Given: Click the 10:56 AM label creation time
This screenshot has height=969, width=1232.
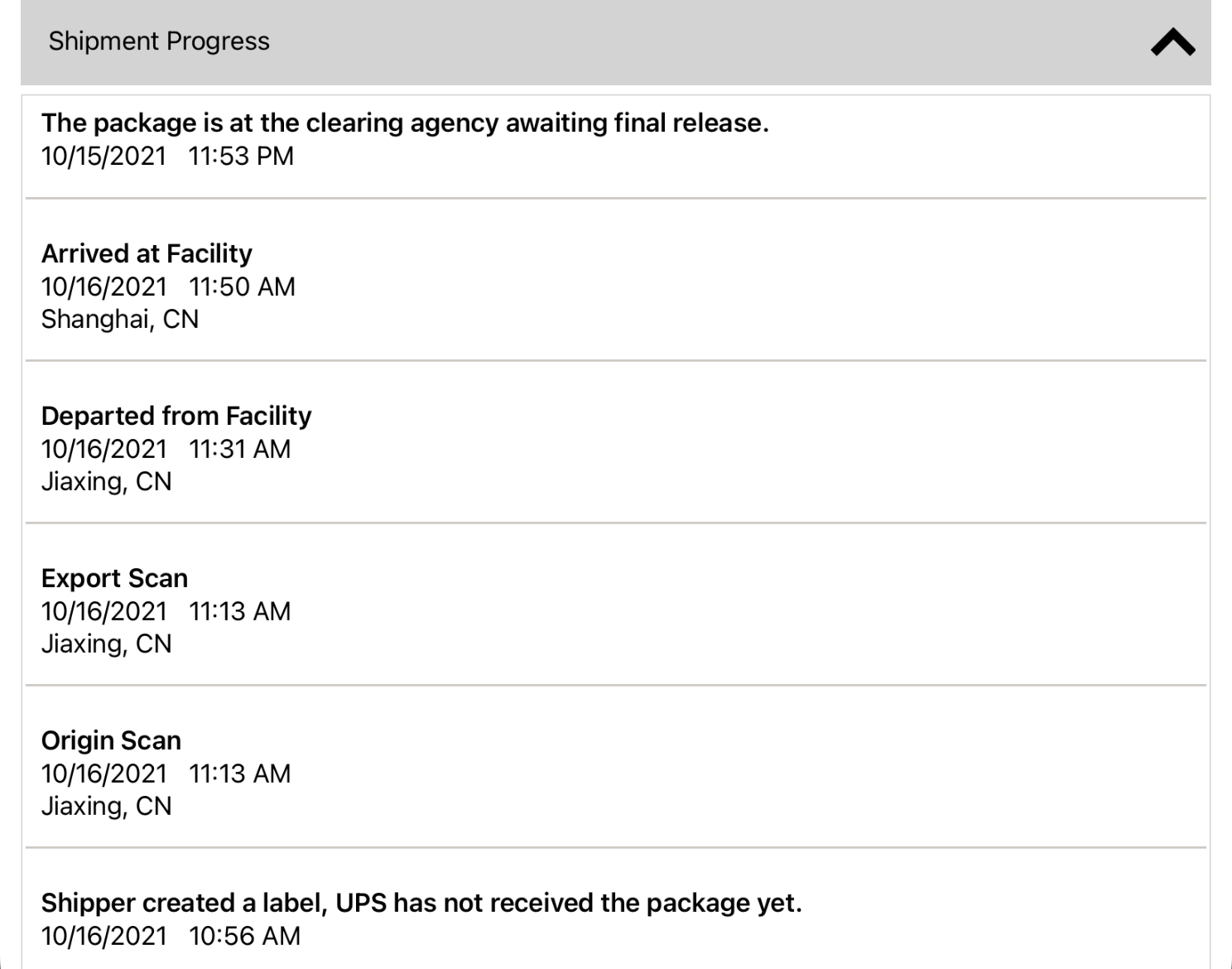Looking at the screenshot, I should click(x=244, y=937).
